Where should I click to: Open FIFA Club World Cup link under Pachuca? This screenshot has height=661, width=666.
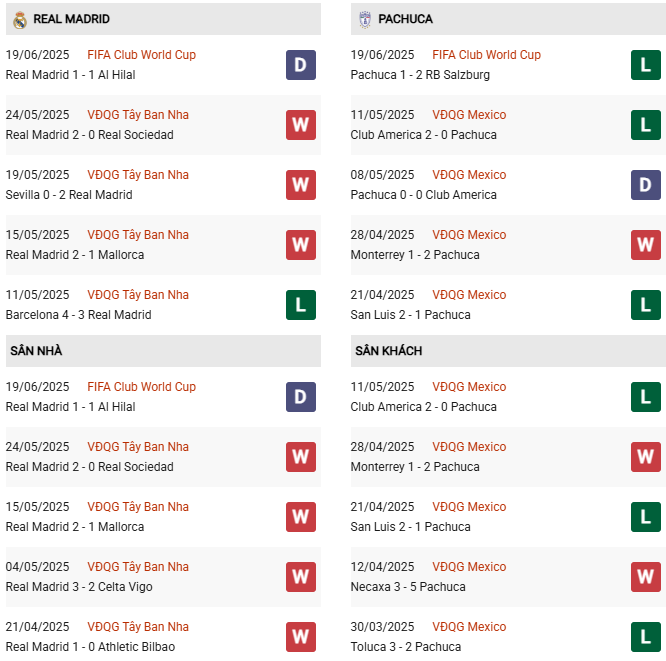click(486, 55)
